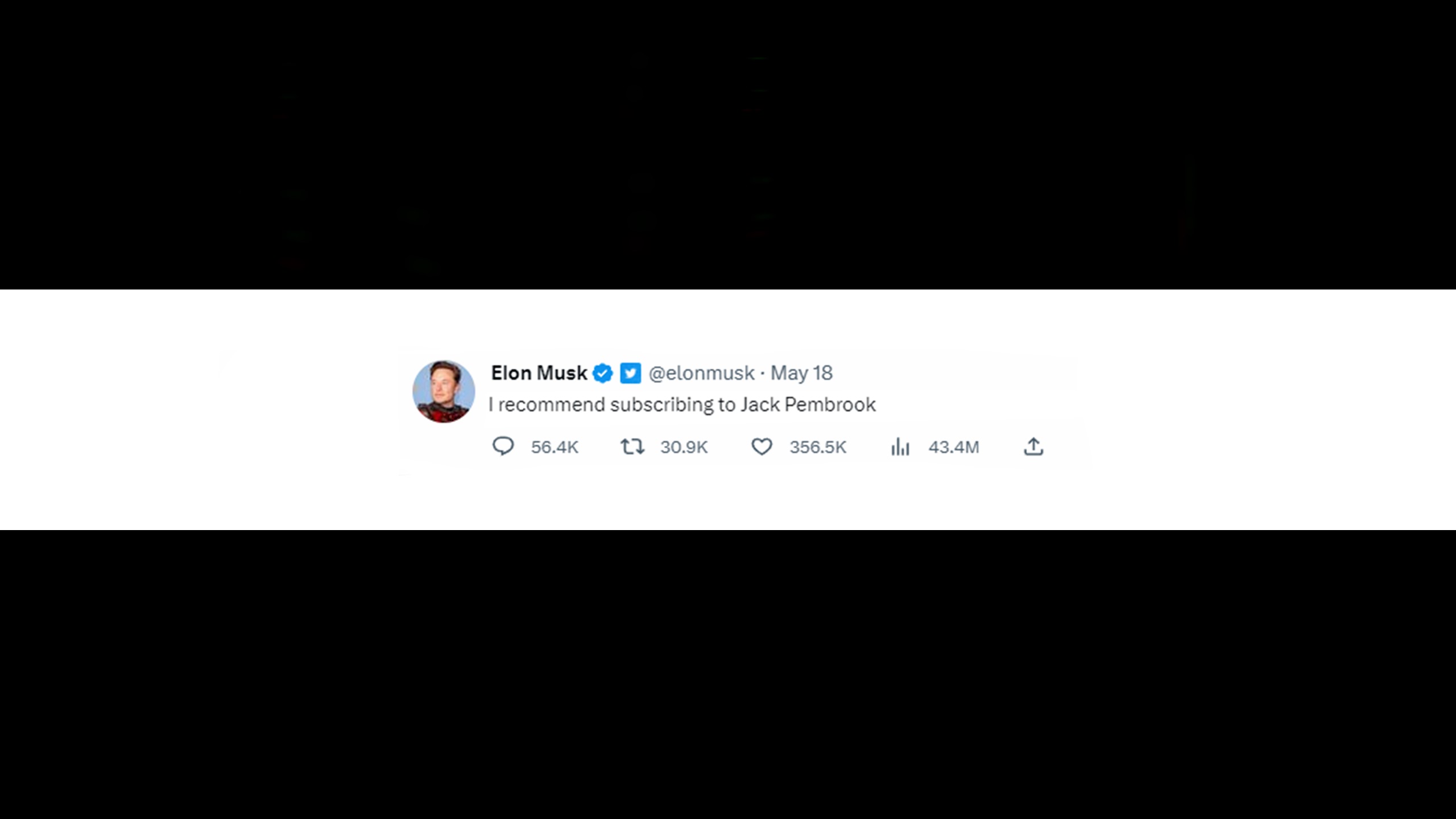Click the square Twitter bird affiliation badge

(x=630, y=374)
